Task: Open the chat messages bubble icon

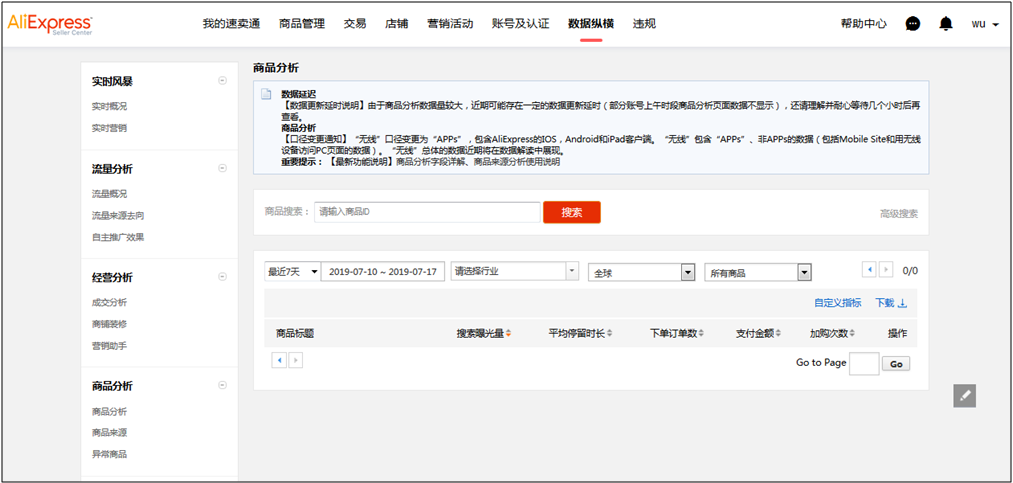Action: point(912,24)
